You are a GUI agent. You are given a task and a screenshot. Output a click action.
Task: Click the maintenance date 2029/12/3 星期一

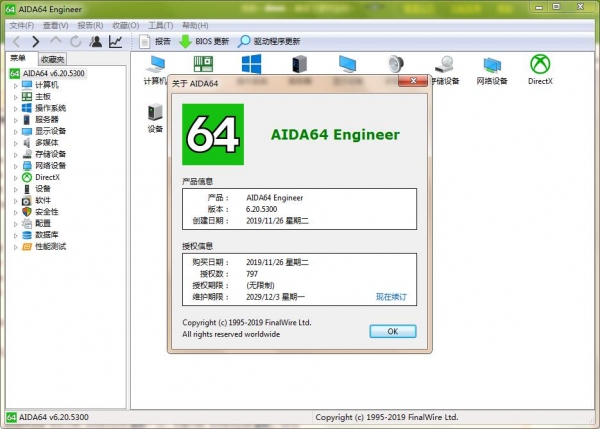[276, 297]
